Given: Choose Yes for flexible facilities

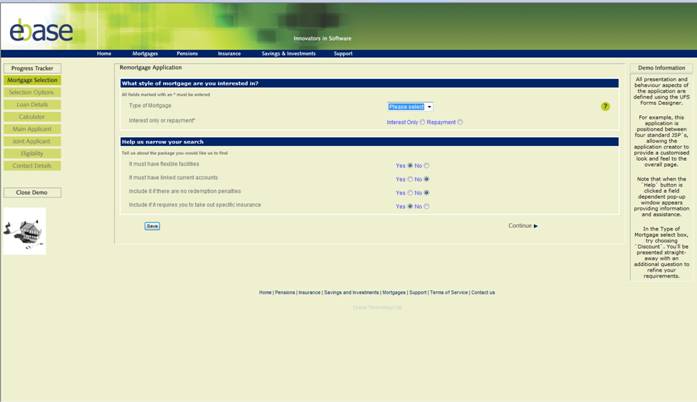Looking at the screenshot, I should (410, 165).
